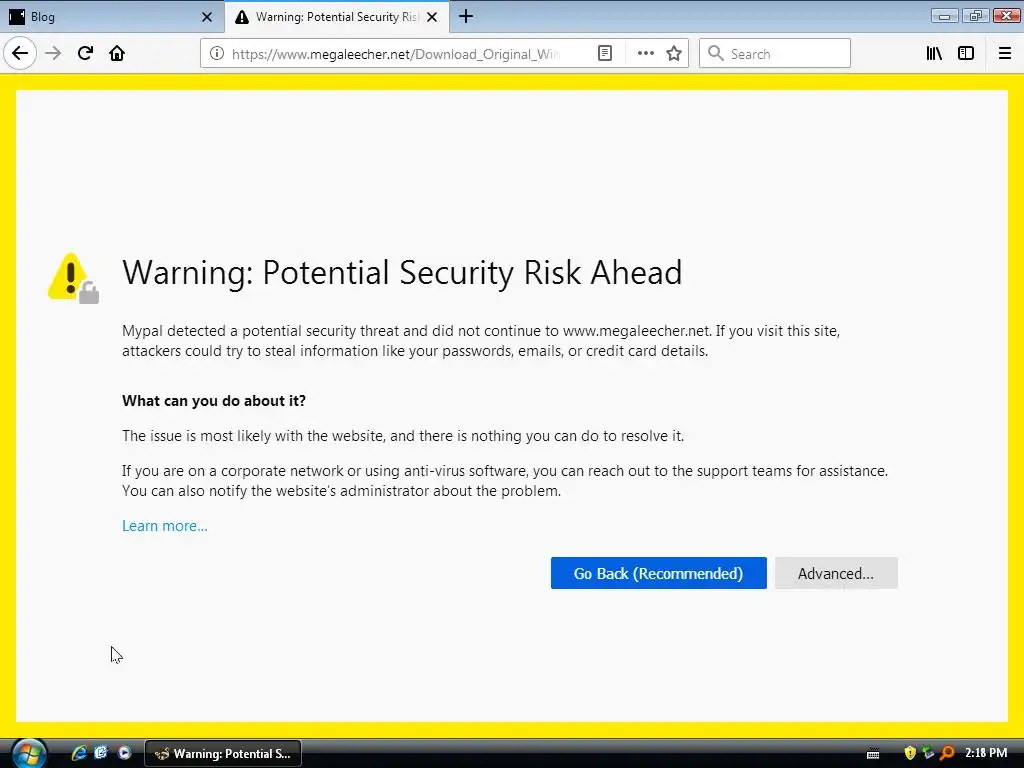Open the Advanced... options
Image resolution: width=1024 pixels, height=768 pixels.
click(x=836, y=573)
